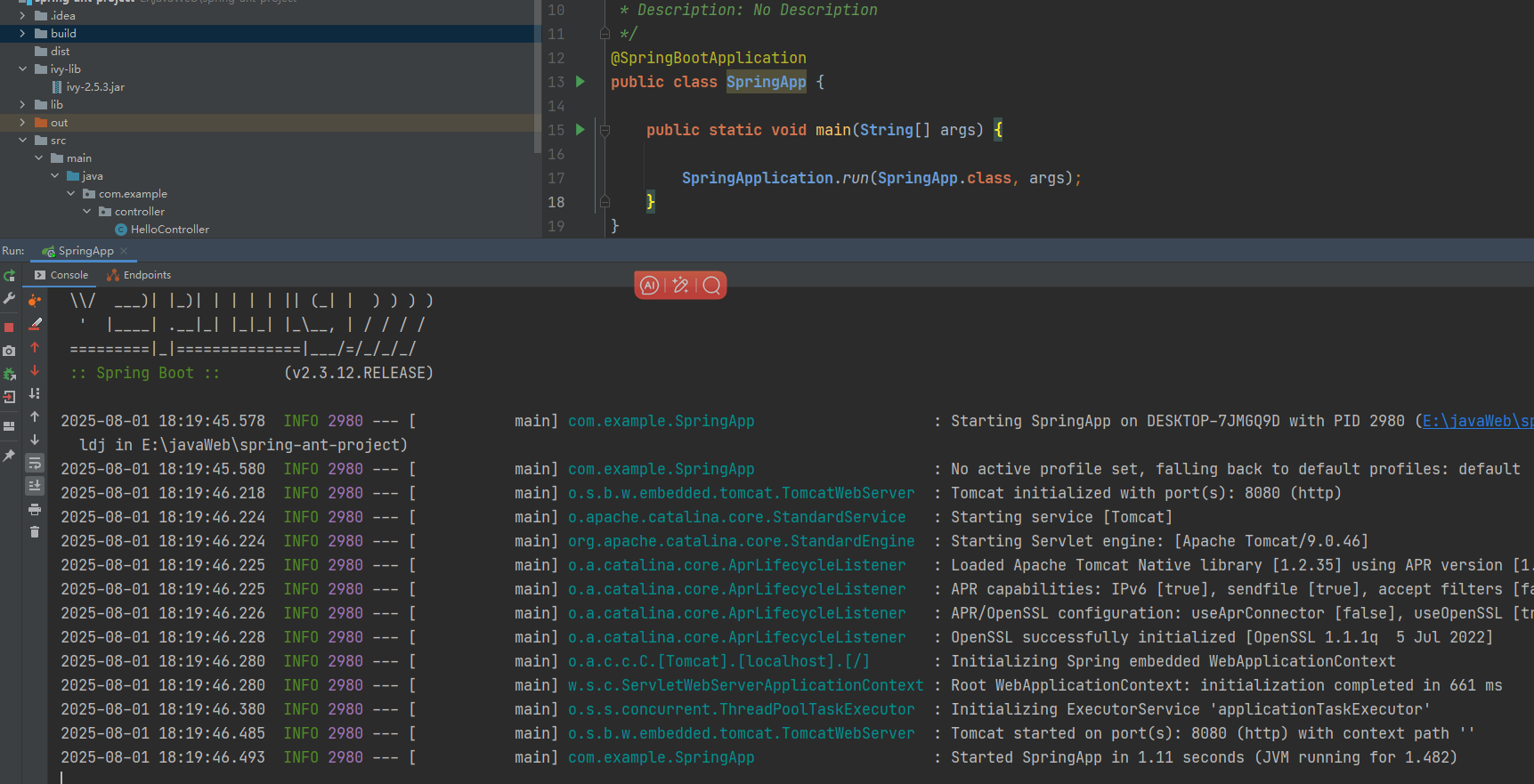Open the E:\javaWeb path link in console

point(1478,421)
